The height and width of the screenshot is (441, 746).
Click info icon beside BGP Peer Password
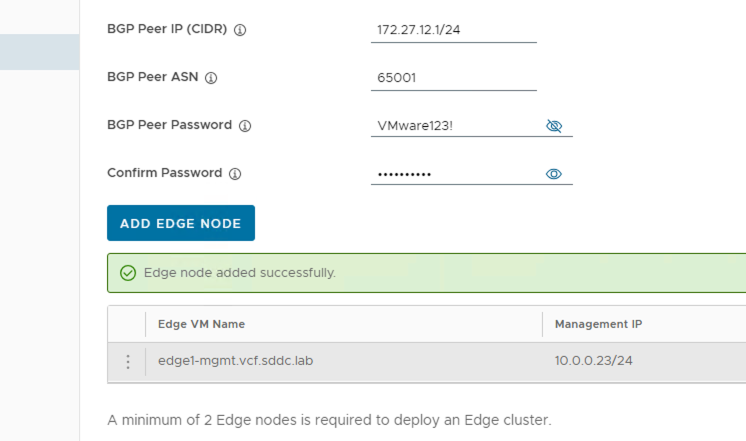tap(245, 126)
